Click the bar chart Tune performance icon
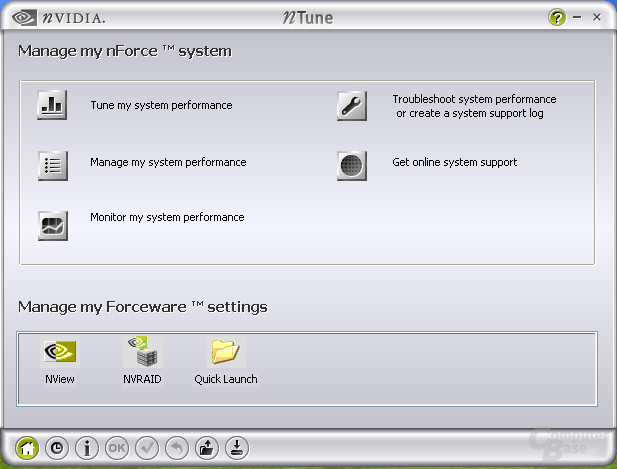This screenshot has width=617, height=469. 52,105
